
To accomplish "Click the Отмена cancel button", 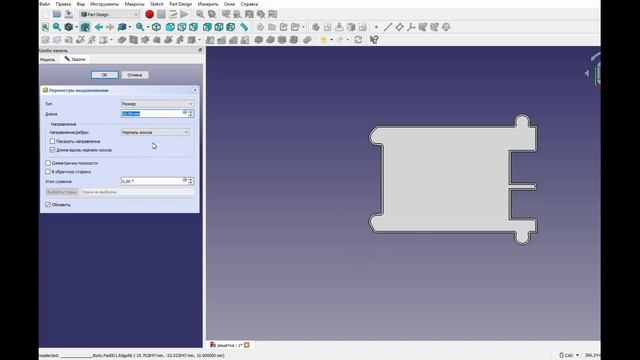I will tap(135, 75).
